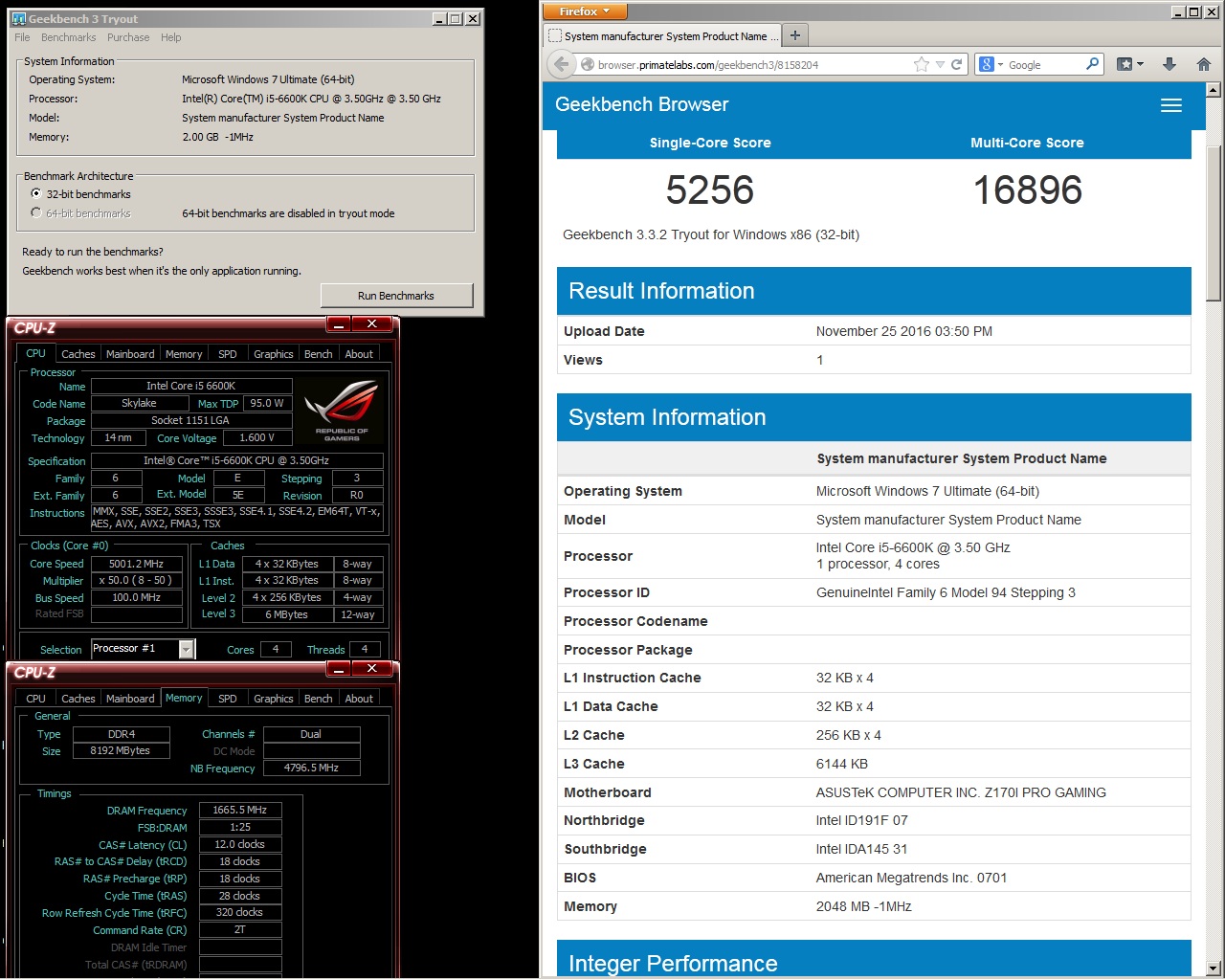This screenshot has width=1225, height=980.
Task: Open SPD tab in bottom CPU-Z window
Action: click(x=228, y=699)
